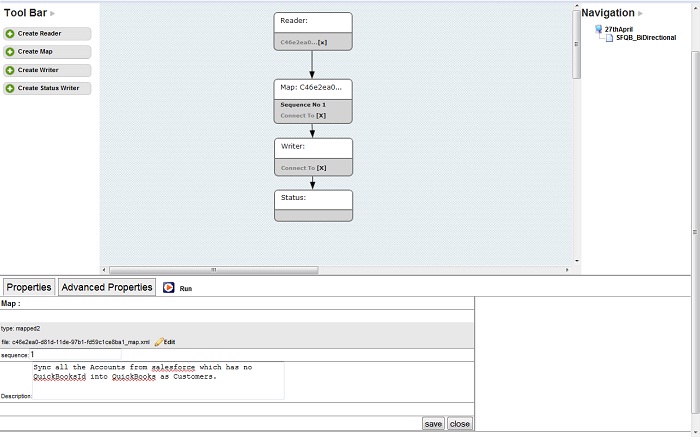This screenshot has width=700, height=437.
Task: Collapse the Navigation panel arrow
Action: tap(641, 14)
